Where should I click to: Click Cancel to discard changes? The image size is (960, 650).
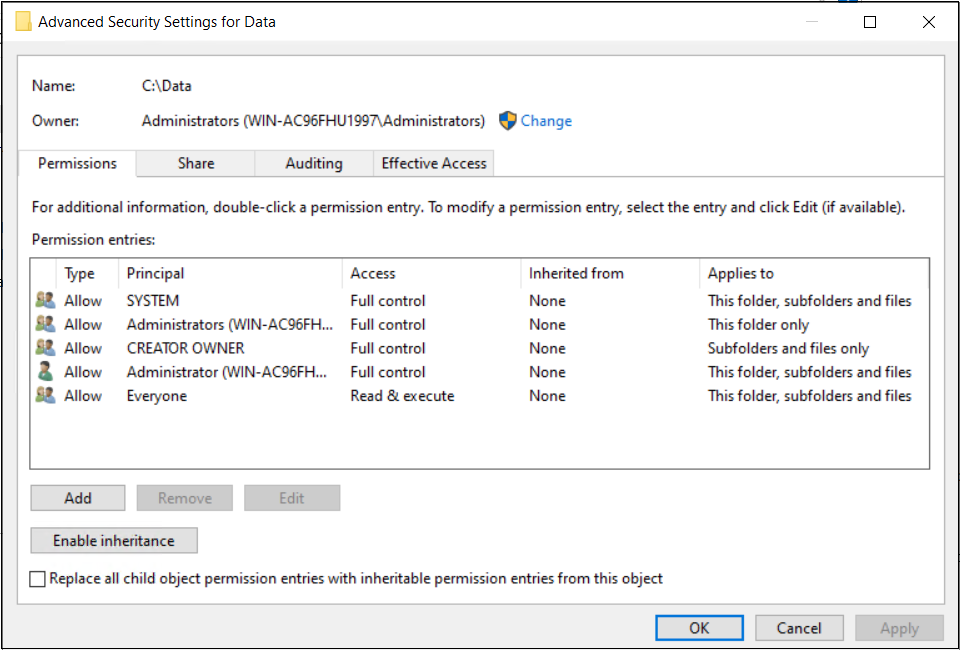(x=799, y=628)
